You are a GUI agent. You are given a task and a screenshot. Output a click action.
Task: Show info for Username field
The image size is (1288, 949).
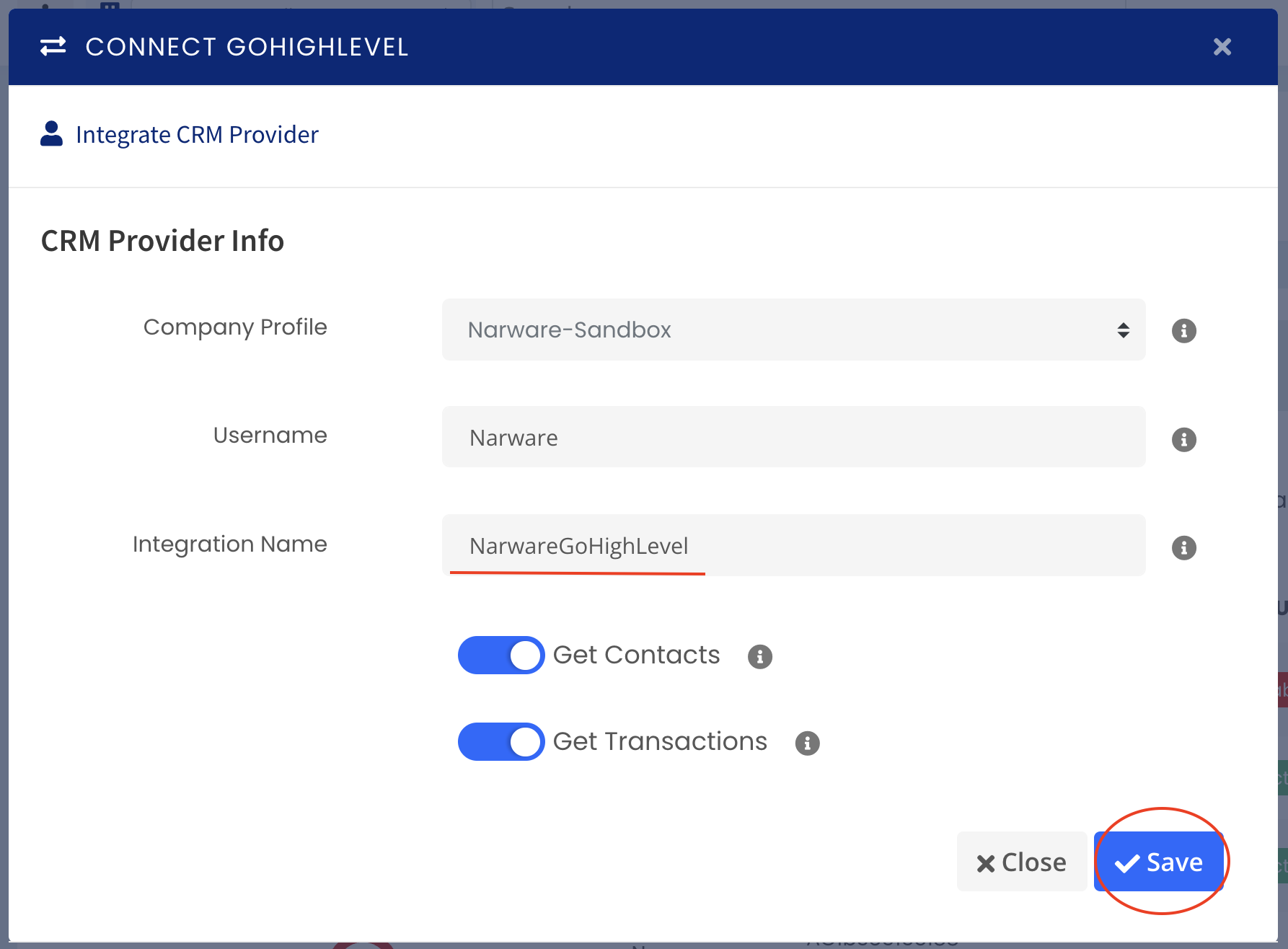[x=1183, y=439]
